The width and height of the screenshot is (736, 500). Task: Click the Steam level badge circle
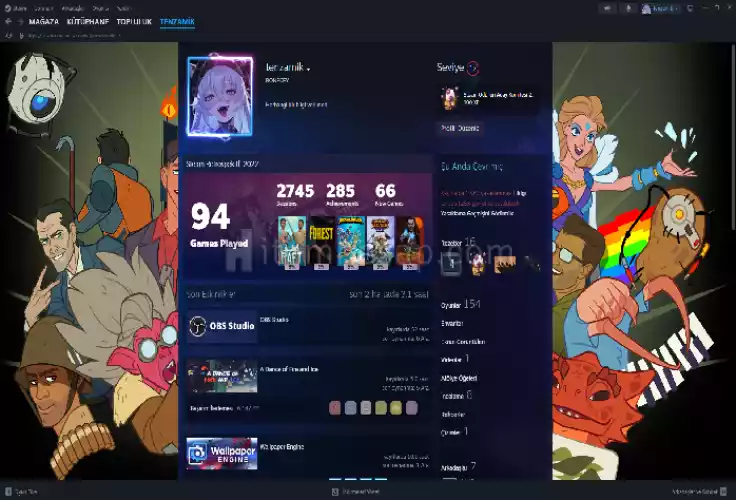click(x=473, y=68)
